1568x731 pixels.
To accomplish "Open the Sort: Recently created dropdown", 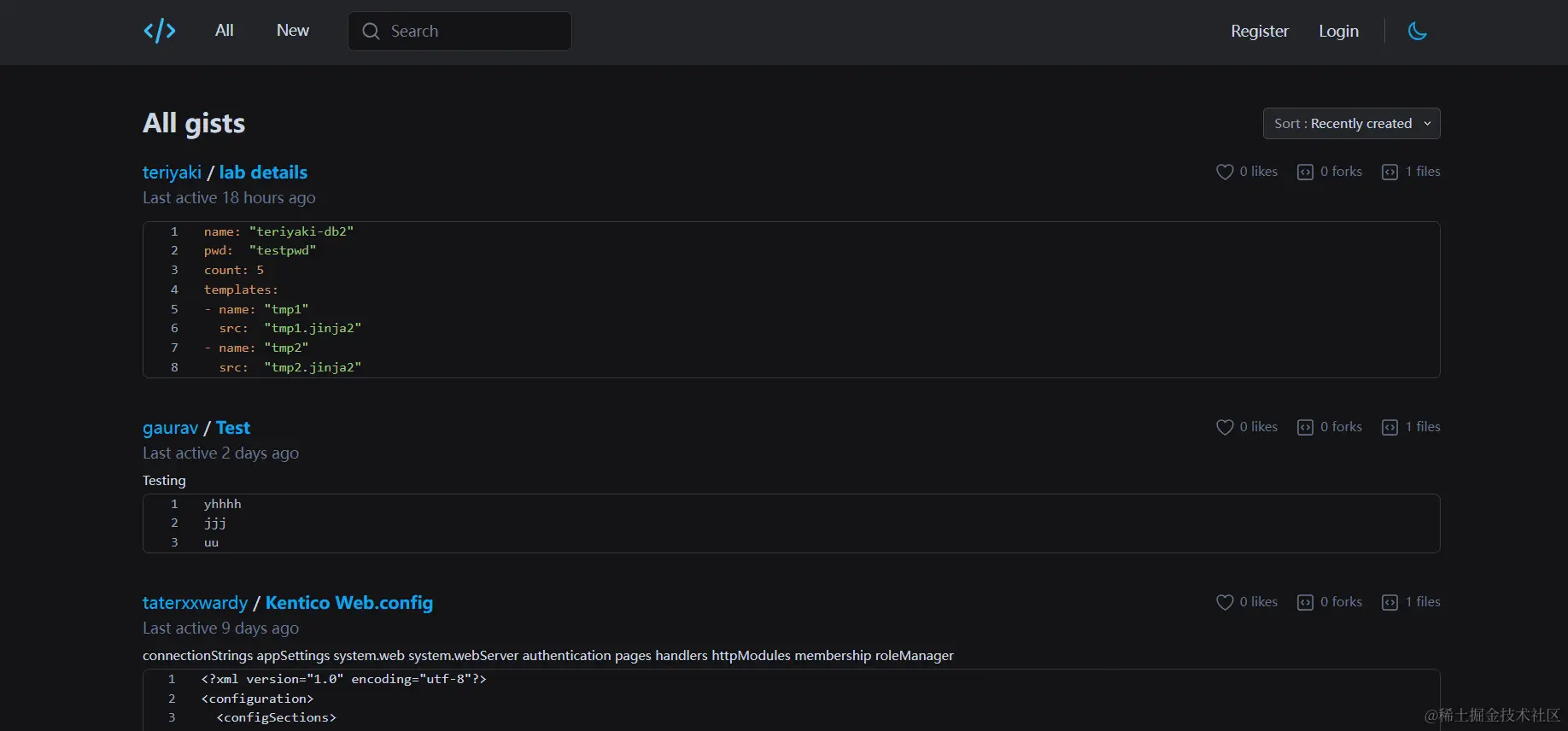I will click(x=1351, y=124).
